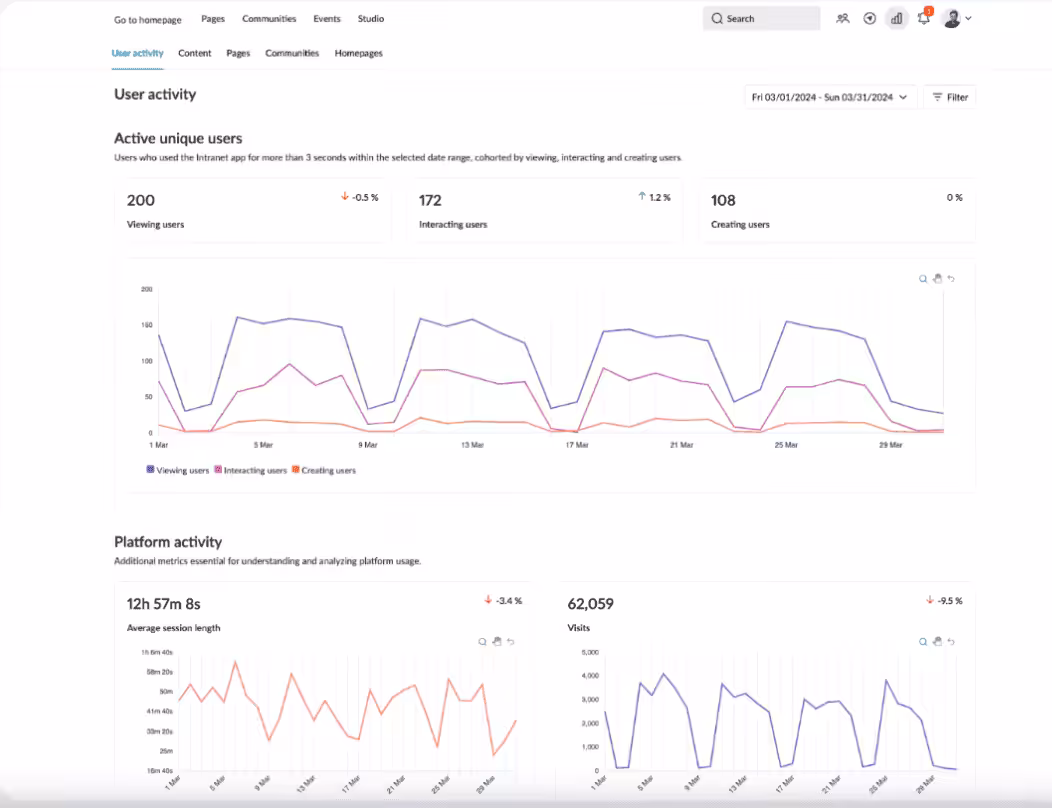Click the -0.5 % change indicator
This screenshot has height=808, width=1052.
(360, 197)
